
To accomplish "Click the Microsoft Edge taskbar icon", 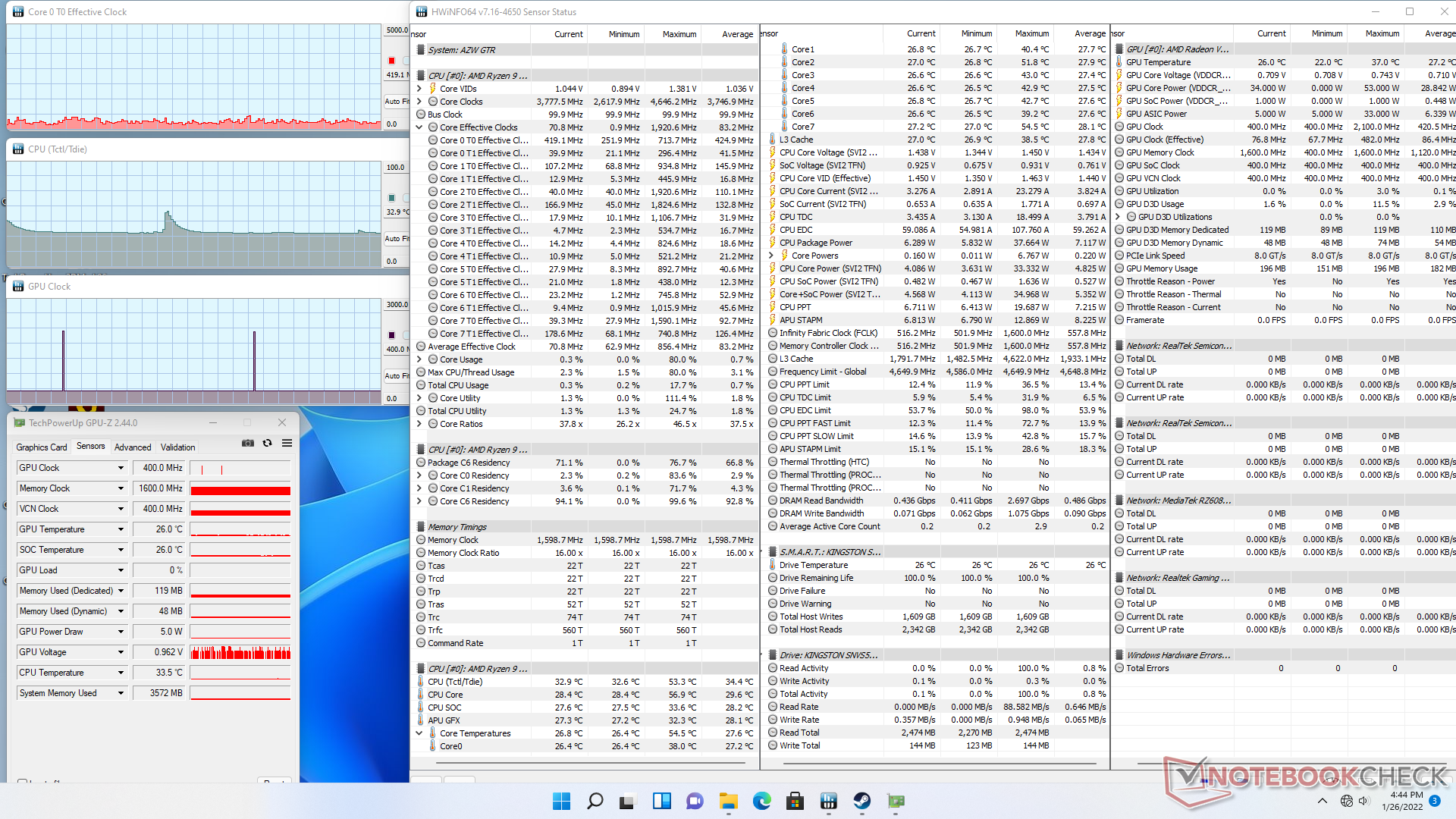I will 761,801.
